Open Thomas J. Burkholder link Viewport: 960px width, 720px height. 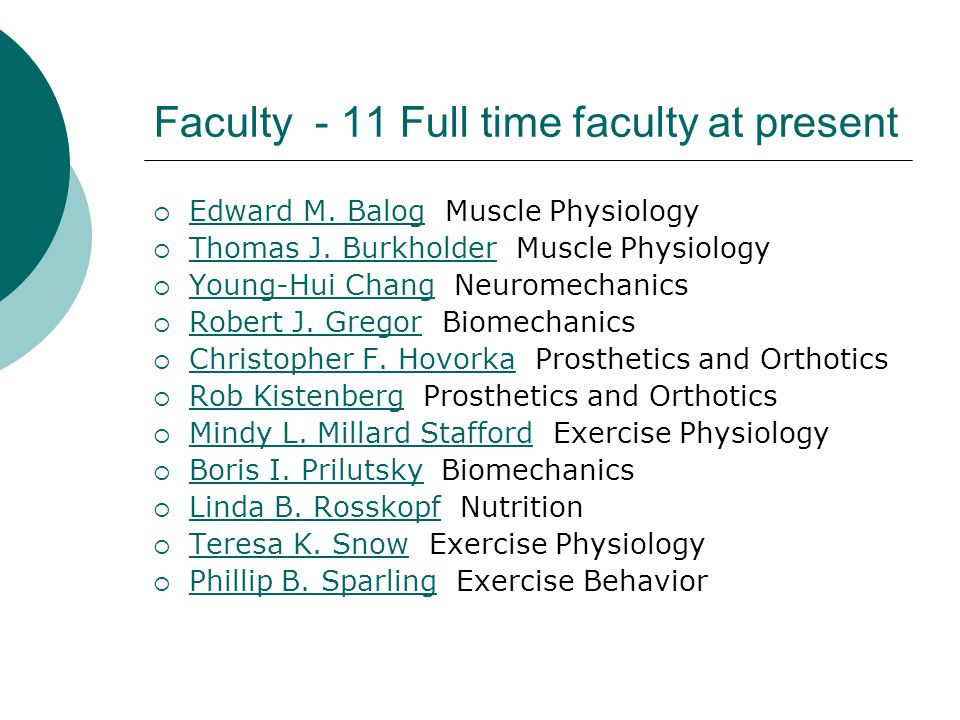tap(343, 249)
